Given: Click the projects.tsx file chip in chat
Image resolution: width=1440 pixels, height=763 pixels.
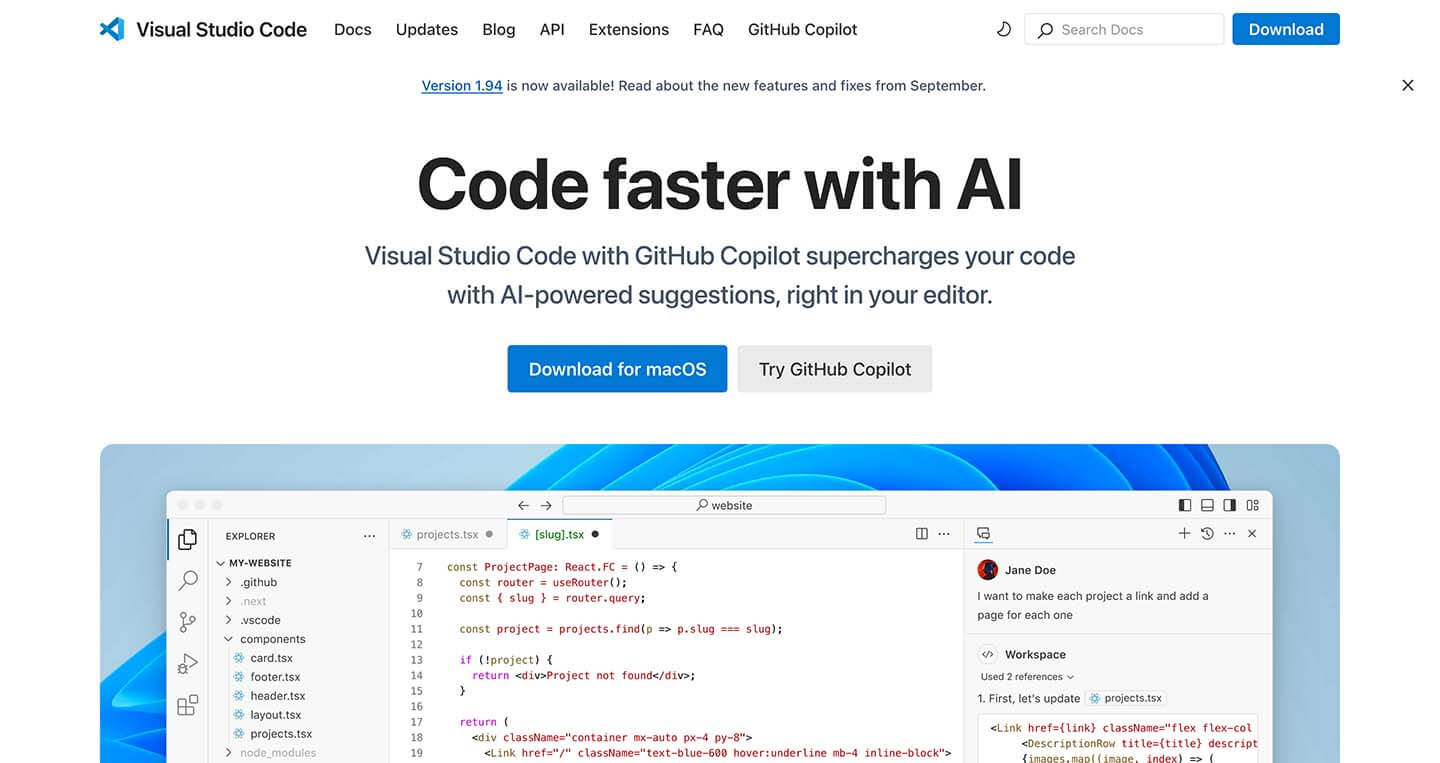Looking at the screenshot, I should [x=1126, y=698].
